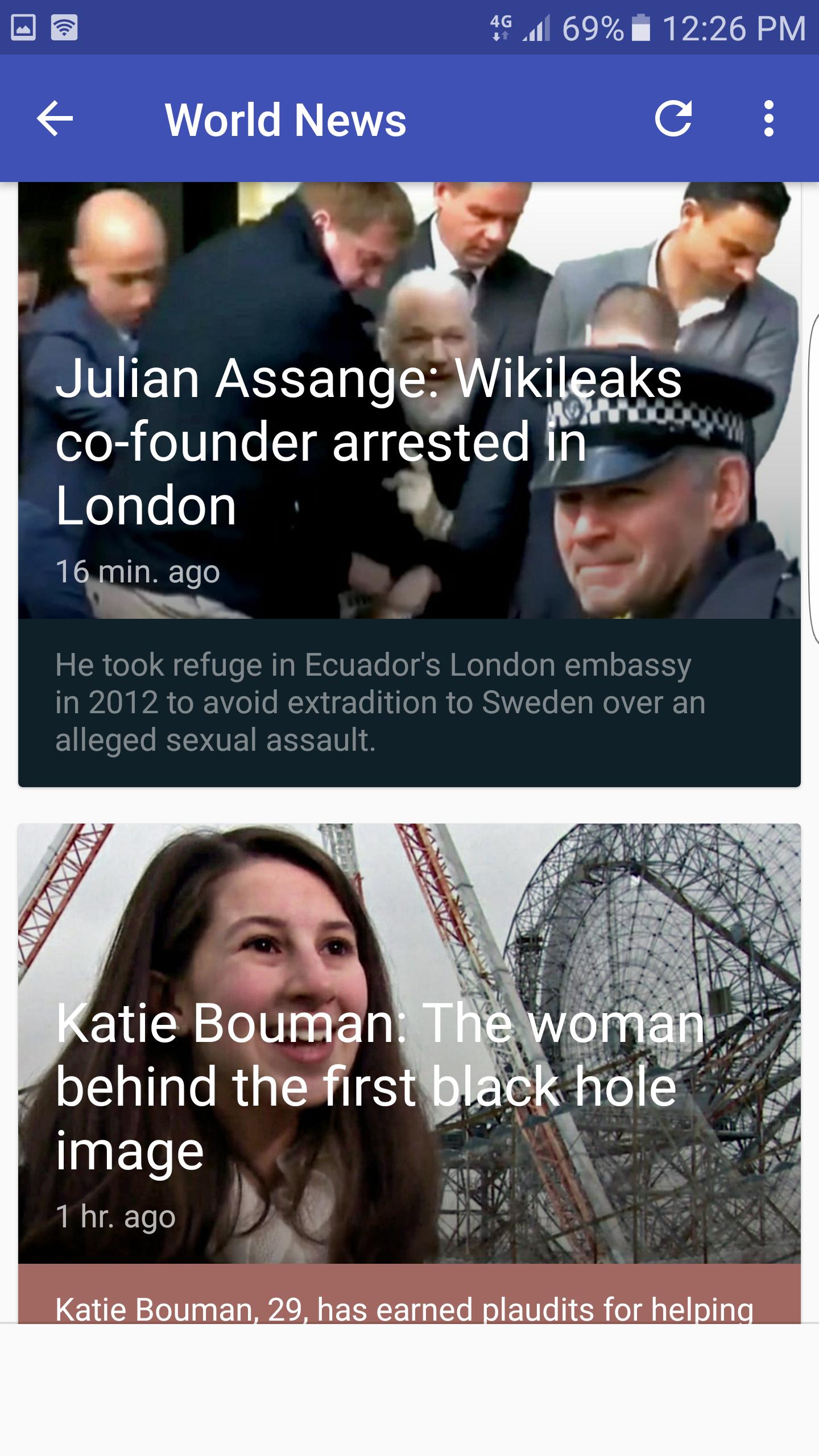Tap the empty bottom banner area
Screen dimensions: 819x1456
click(x=409, y=1390)
